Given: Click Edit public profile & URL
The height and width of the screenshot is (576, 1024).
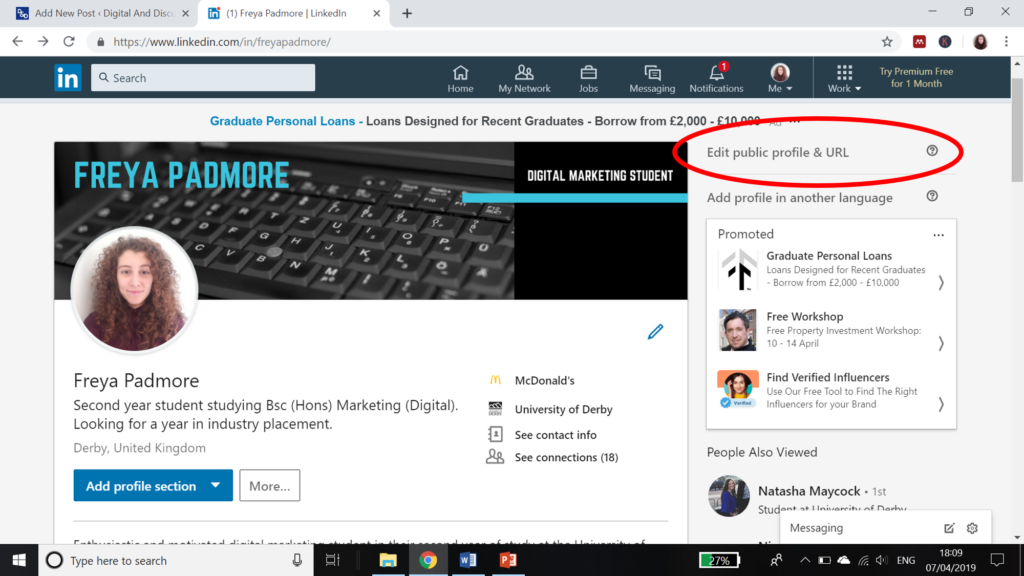Looking at the screenshot, I should coord(777,152).
